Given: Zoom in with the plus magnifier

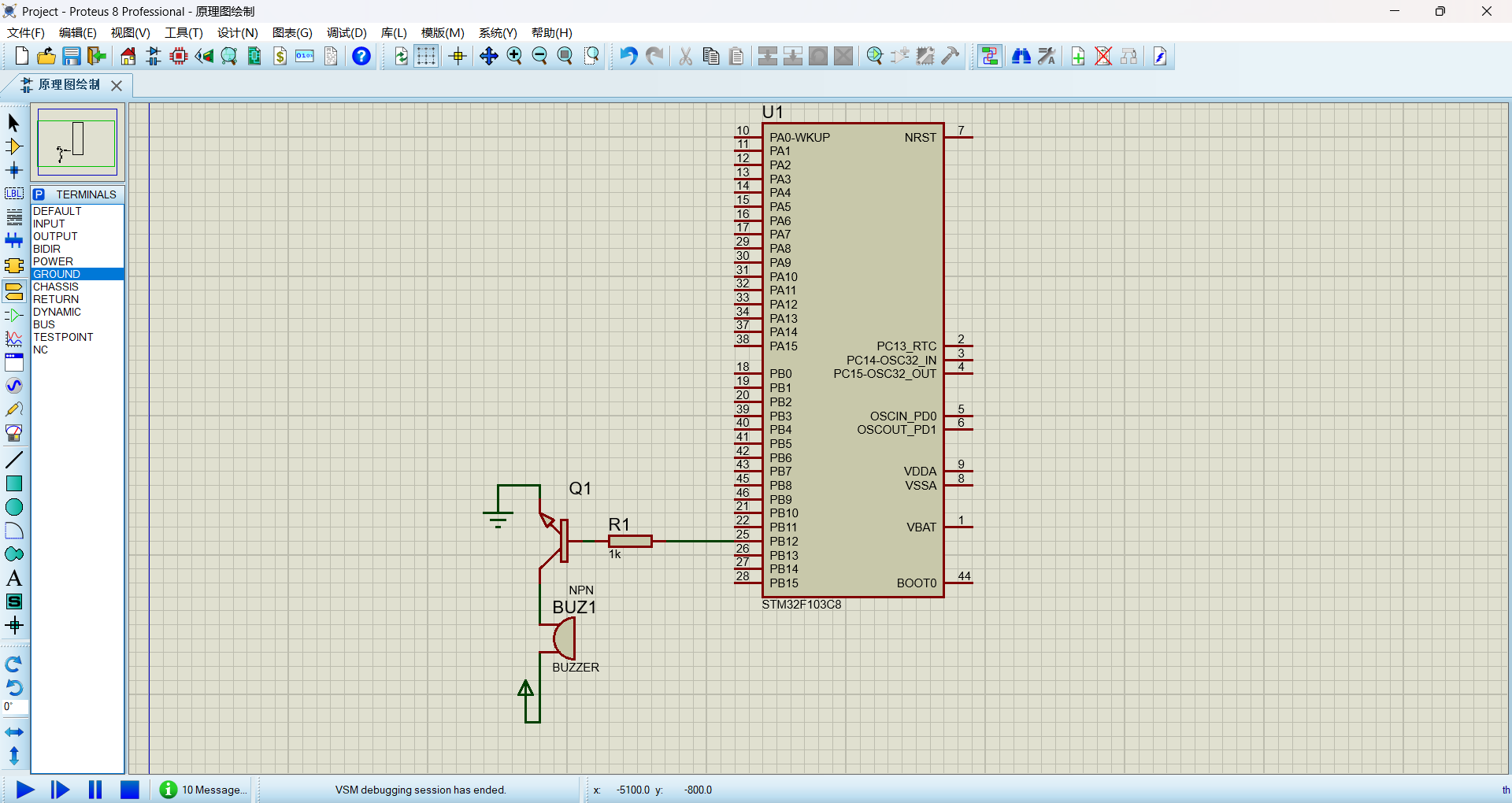Looking at the screenshot, I should [514, 56].
